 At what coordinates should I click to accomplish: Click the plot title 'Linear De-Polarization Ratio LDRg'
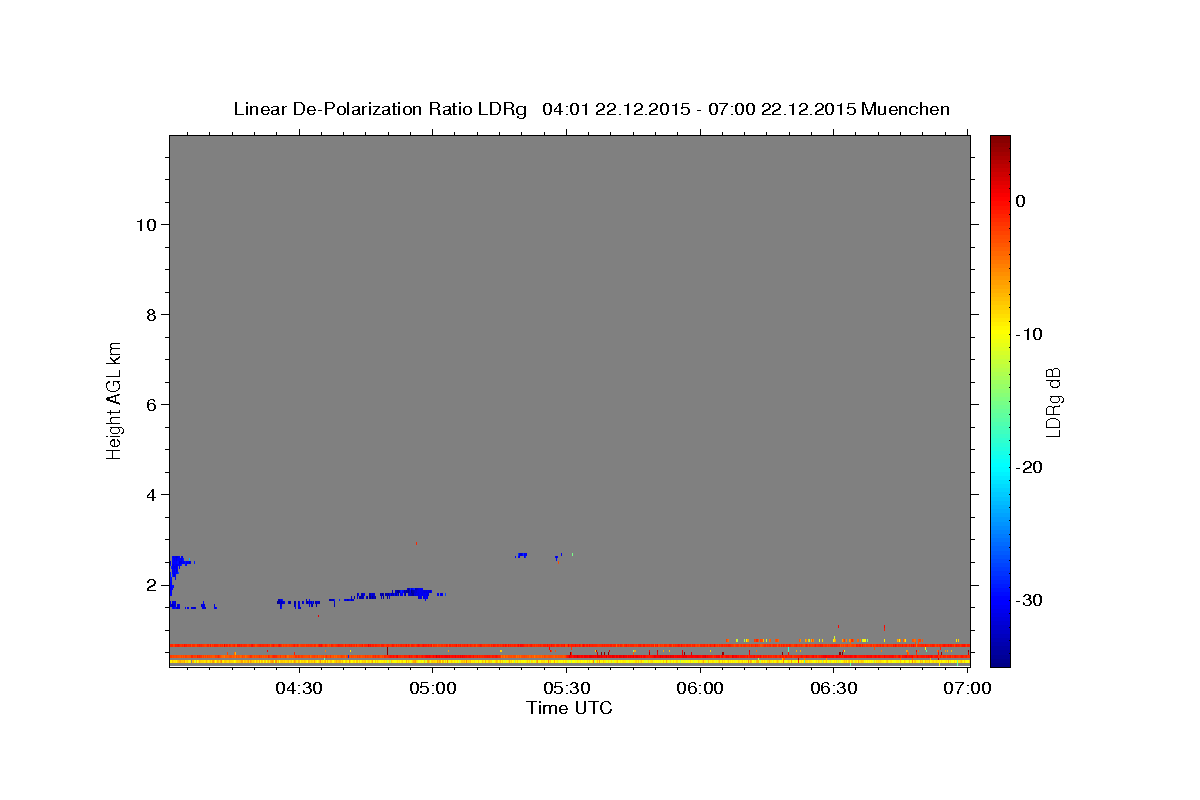coord(379,109)
